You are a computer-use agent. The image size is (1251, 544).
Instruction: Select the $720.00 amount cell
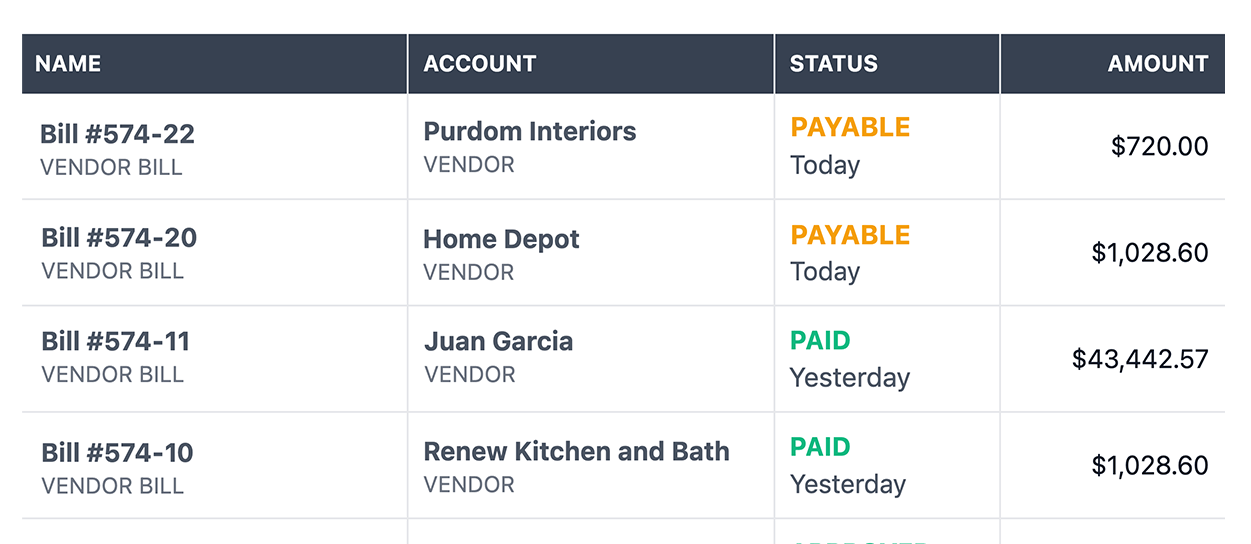[1159, 147]
